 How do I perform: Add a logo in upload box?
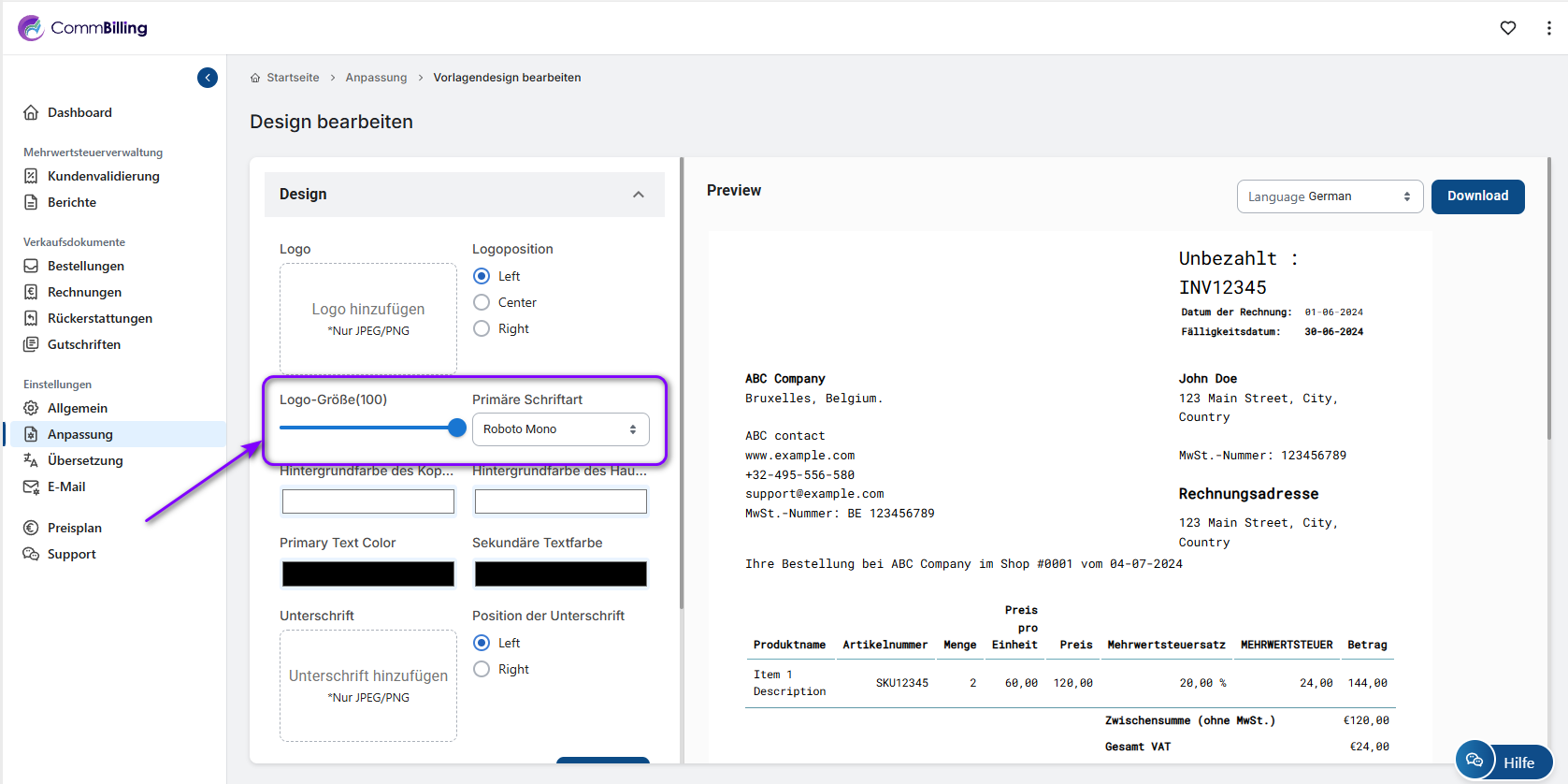pos(368,318)
